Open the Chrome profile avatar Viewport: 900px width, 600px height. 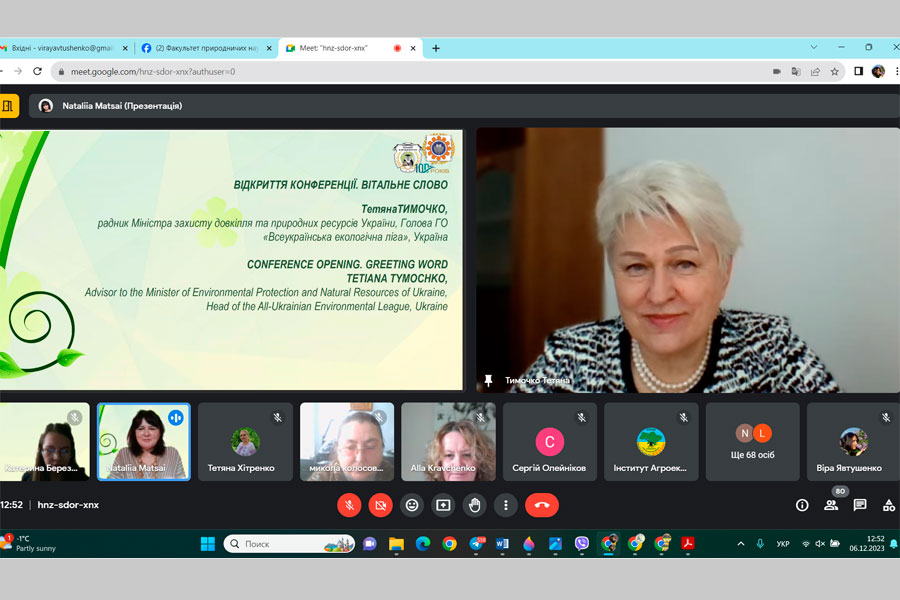(x=878, y=71)
